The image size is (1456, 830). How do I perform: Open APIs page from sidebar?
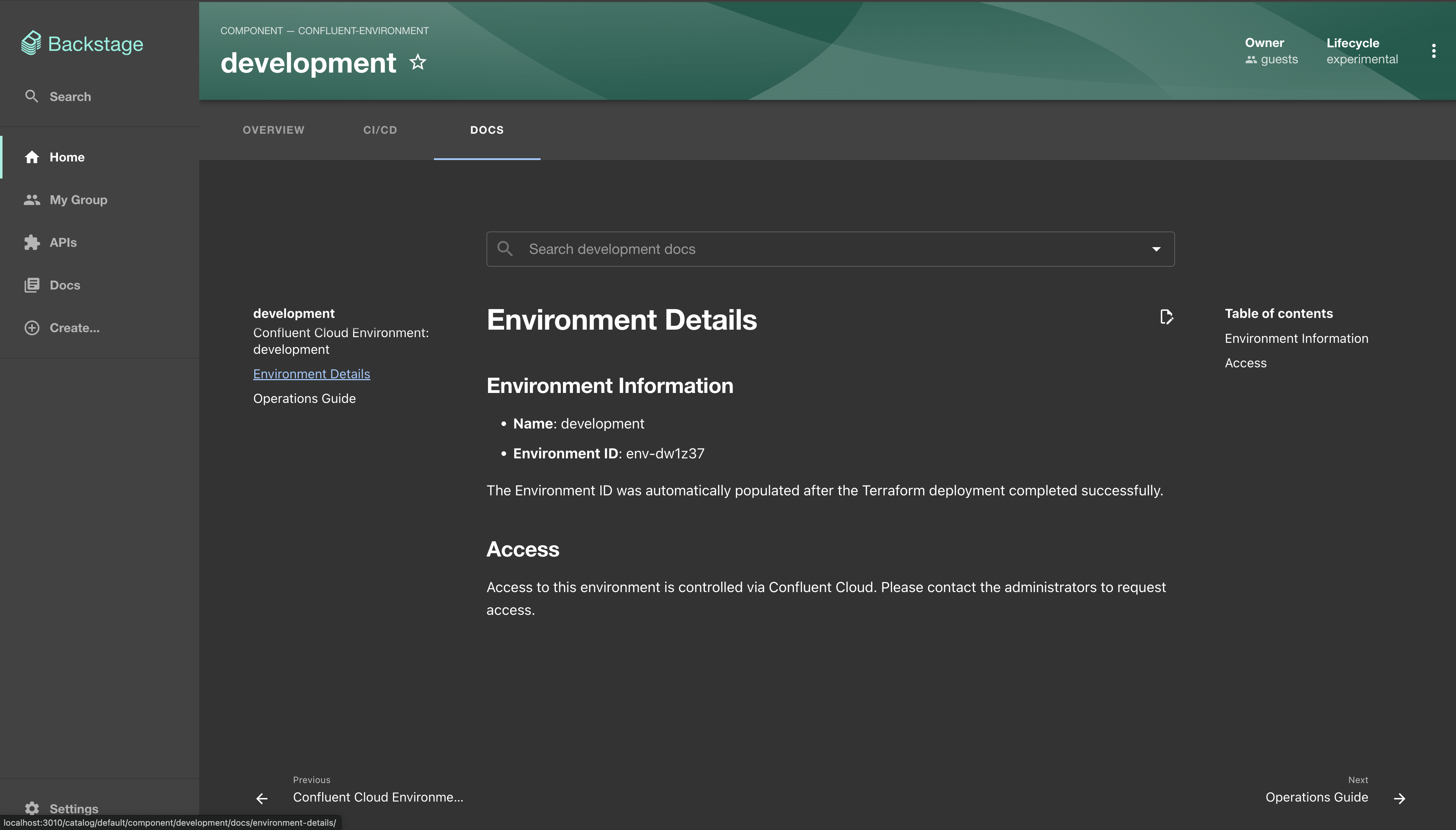coord(50,242)
